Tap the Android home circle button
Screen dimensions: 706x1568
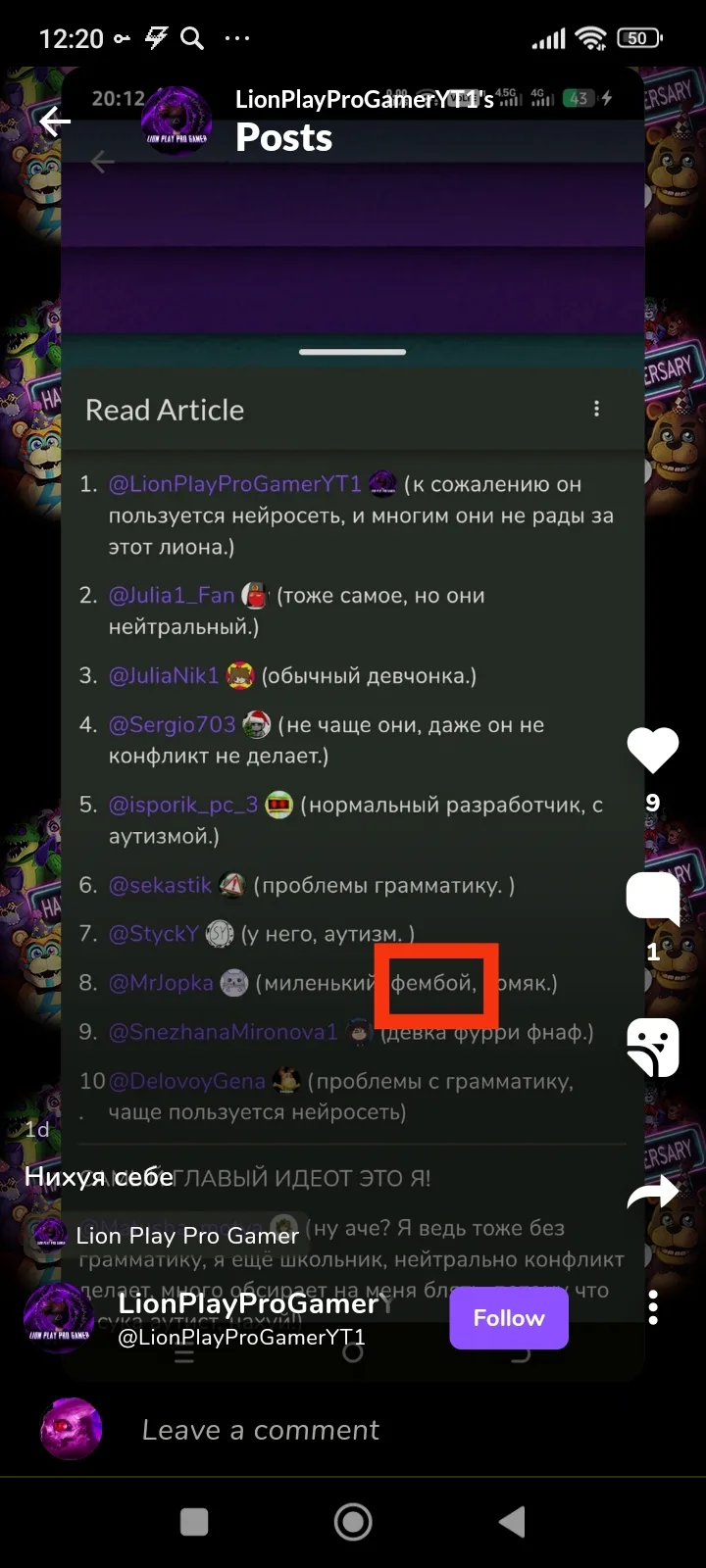pyautogui.click(x=353, y=1522)
